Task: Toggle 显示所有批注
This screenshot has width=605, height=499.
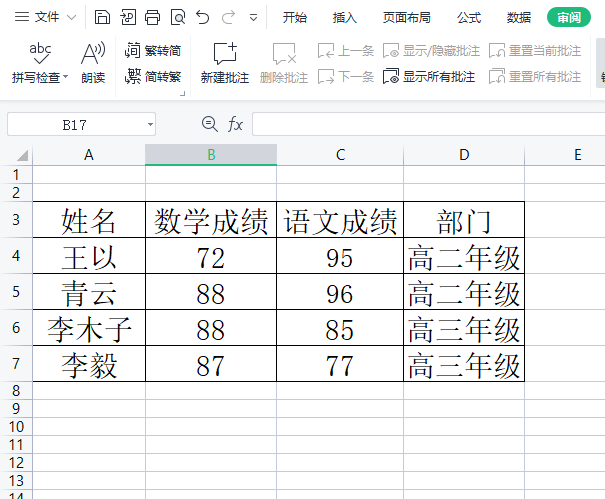Action: click(429, 76)
